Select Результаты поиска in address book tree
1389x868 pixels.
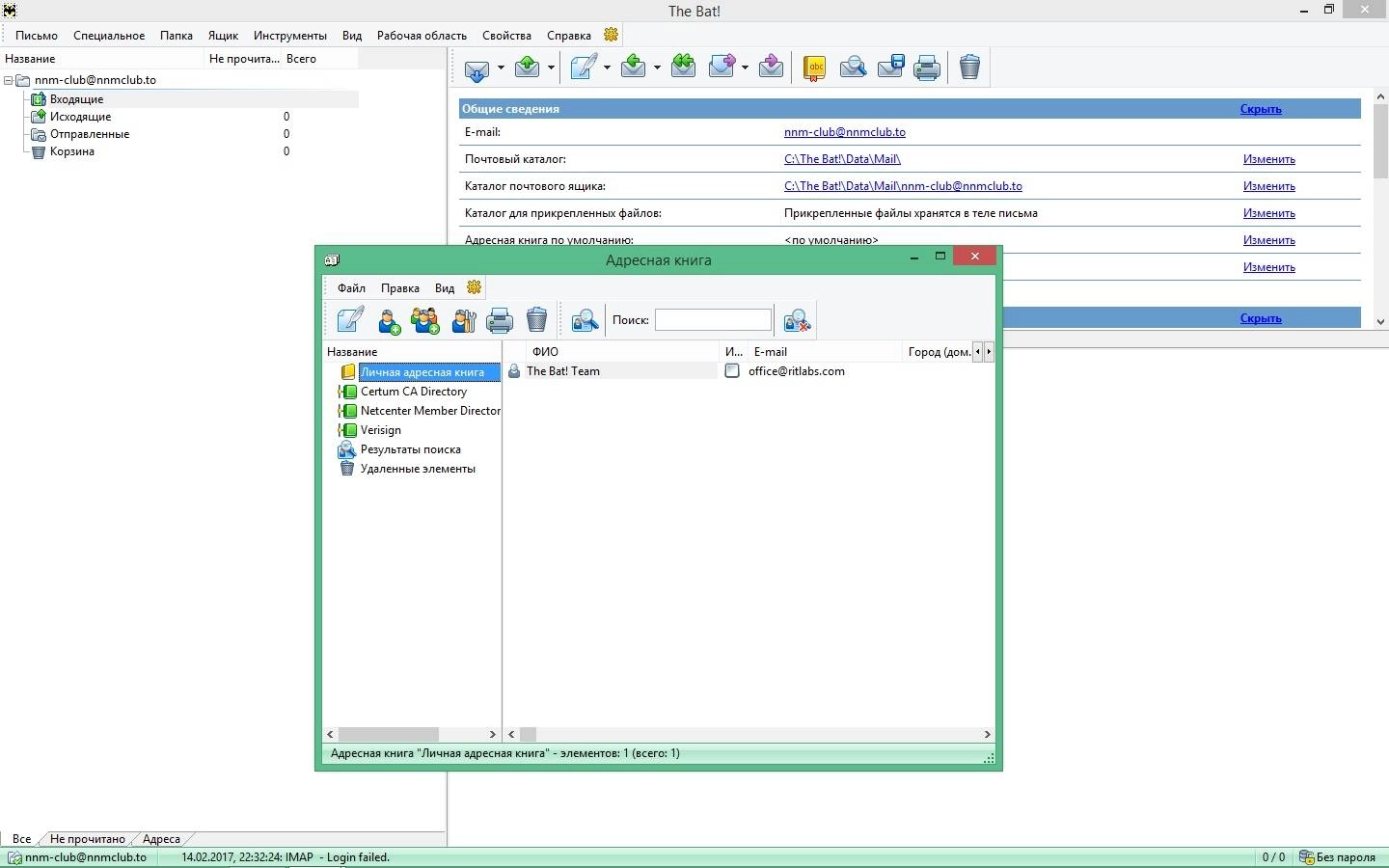pos(411,449)
